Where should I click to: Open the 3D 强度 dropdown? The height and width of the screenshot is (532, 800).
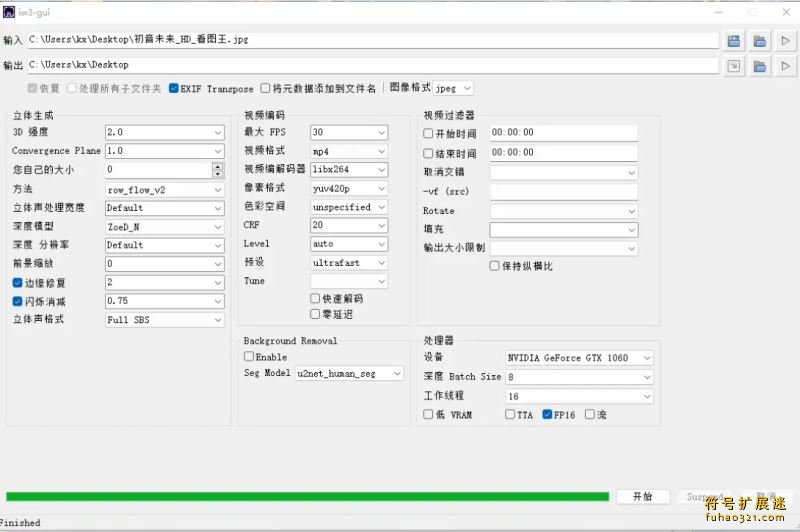click(x=164, y=133)
